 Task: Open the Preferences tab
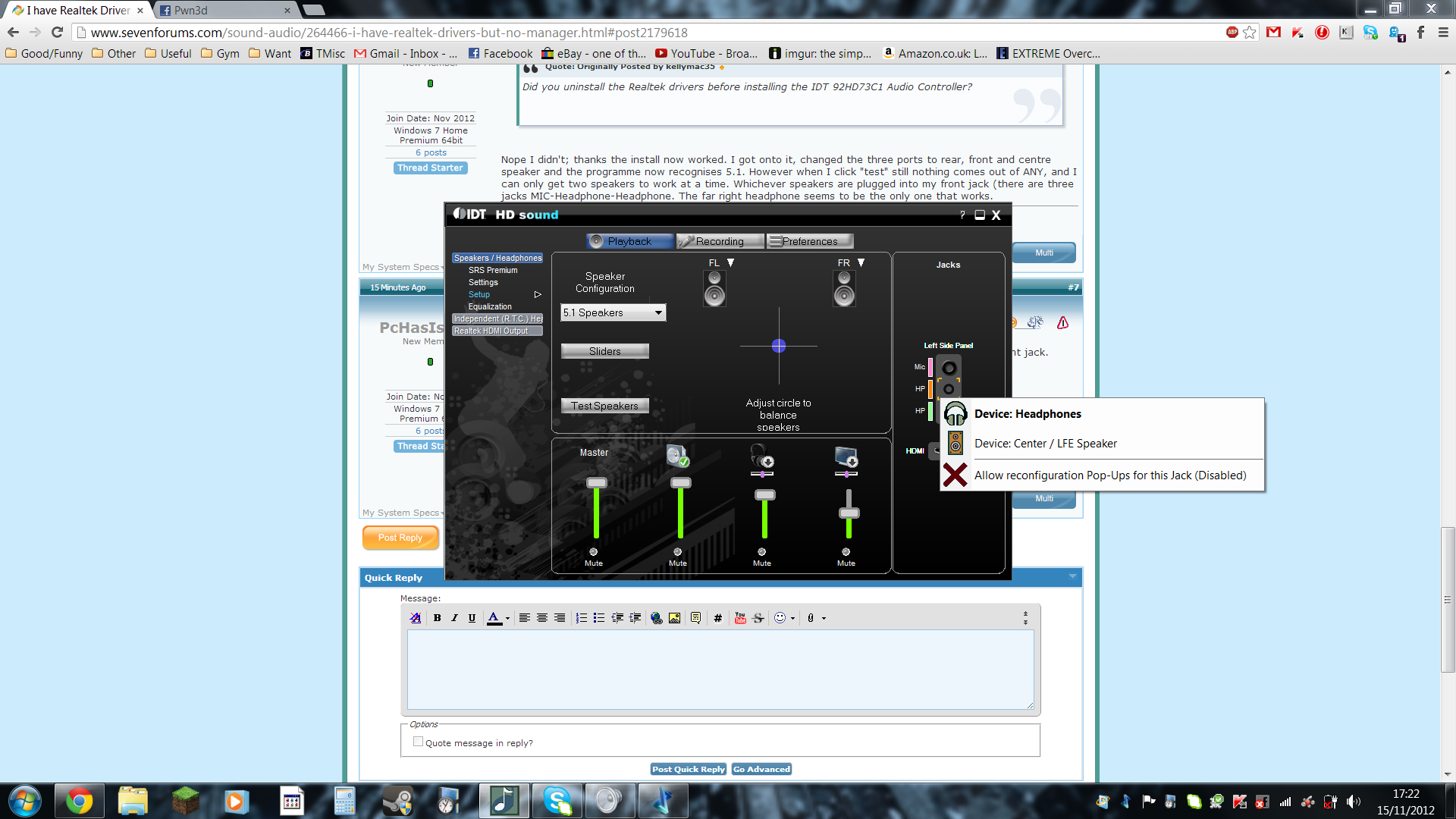pyautogui.click(x=810, y=241)
